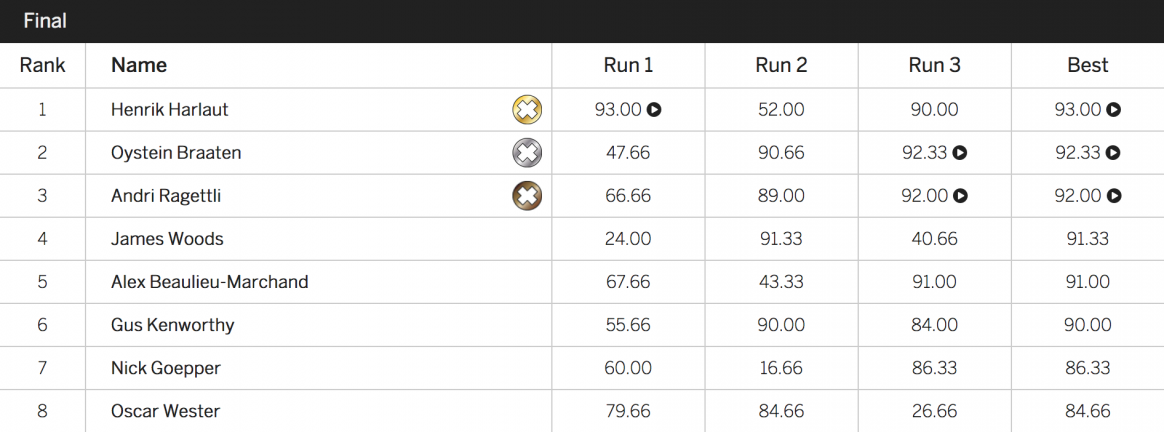Play Andri Ragettli's Best run video
This screenshot has height=432, width=1164.
1114,196
